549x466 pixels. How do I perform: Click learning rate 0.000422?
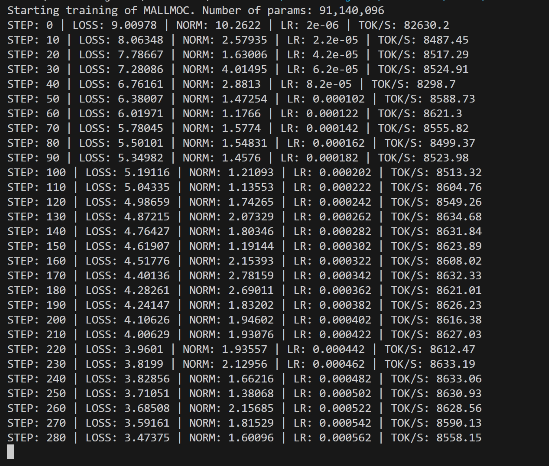coord(345,334)
